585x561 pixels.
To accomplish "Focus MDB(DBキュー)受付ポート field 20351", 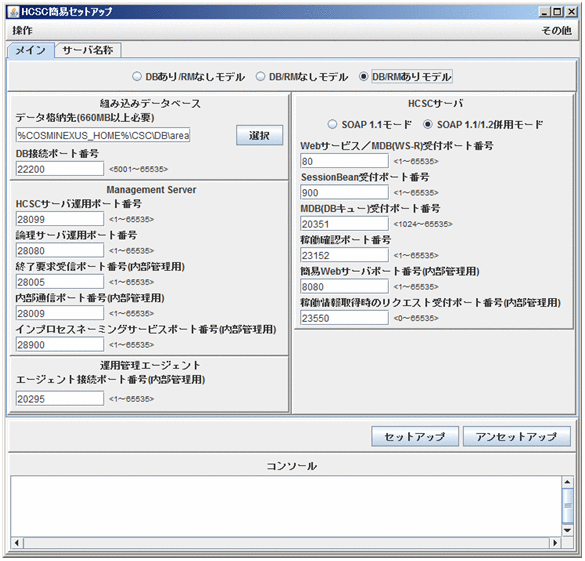I will 344,224.
